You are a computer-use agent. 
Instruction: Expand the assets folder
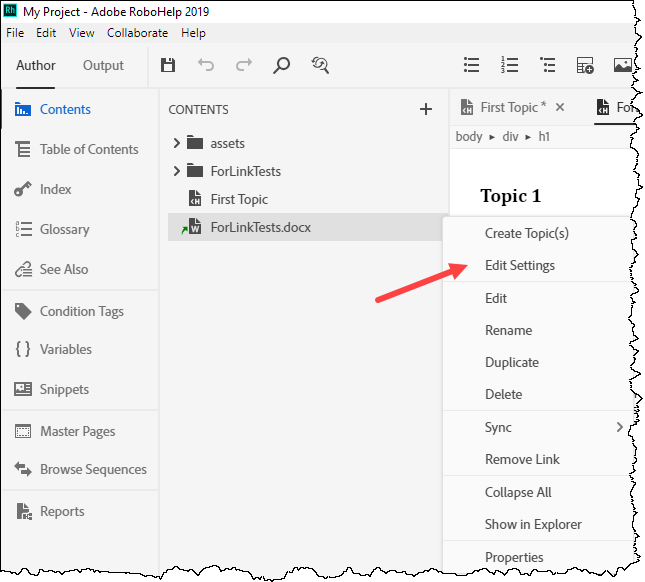point(177,143)
